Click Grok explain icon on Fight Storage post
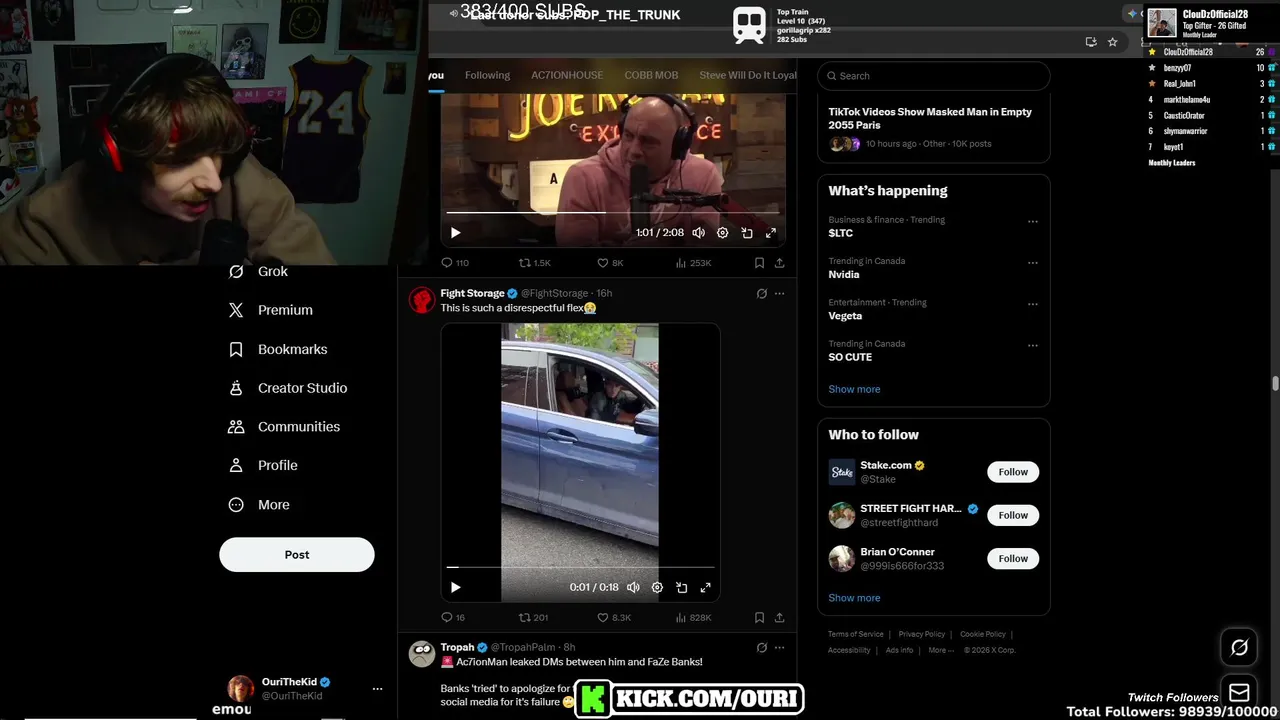 pyautogui.click(x=761, y=294)
